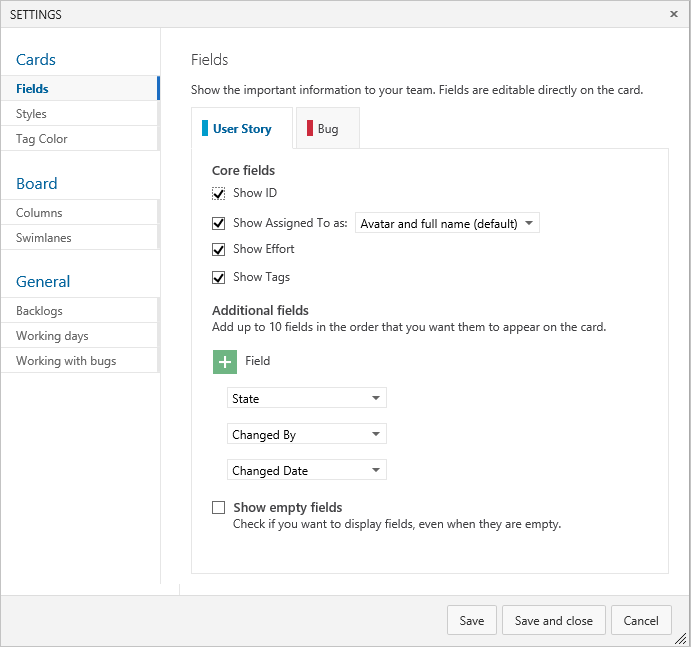This screenshot has height=647, width=691.
Task: Select Fields in the Cards section
Action: coord(80,89)
